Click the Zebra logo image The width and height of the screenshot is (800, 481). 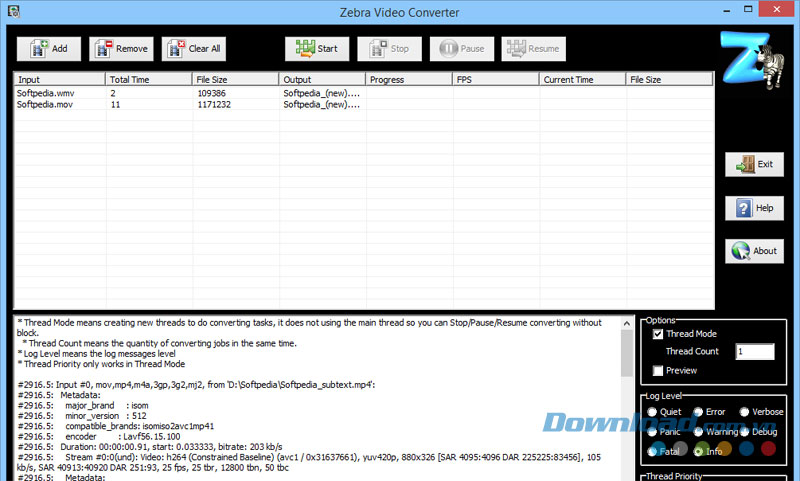(754, 62)
